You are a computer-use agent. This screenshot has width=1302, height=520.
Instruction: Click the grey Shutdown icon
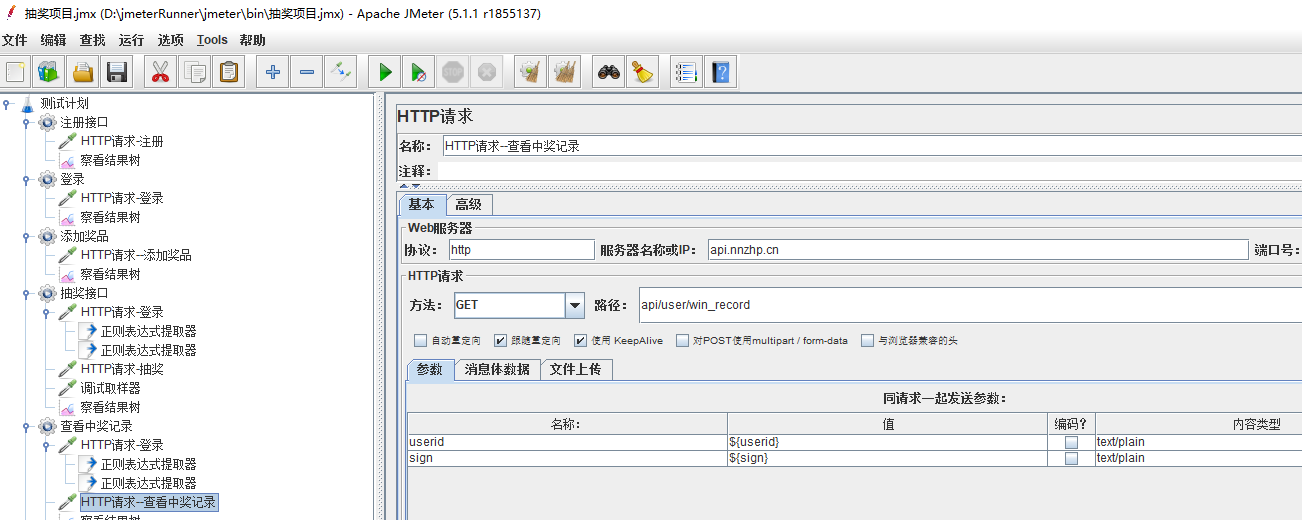(x=487, y=72)
